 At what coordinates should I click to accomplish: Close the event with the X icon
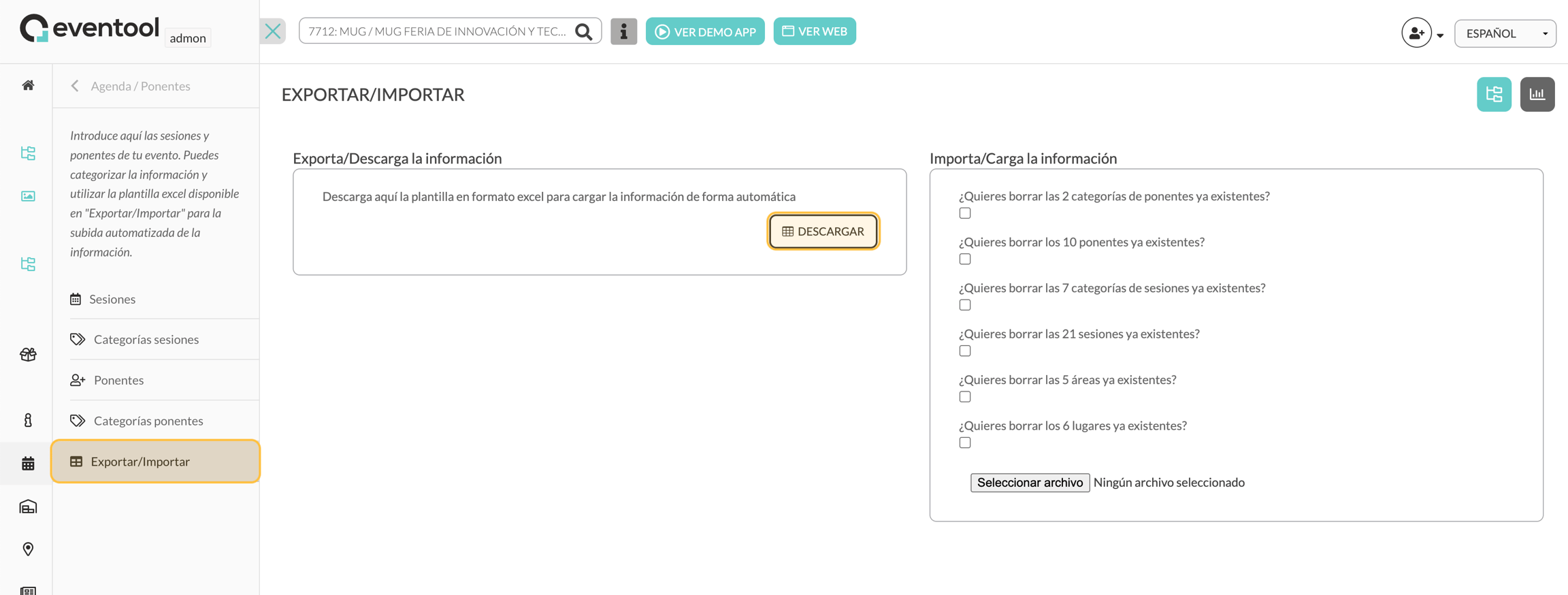(273, 31)
